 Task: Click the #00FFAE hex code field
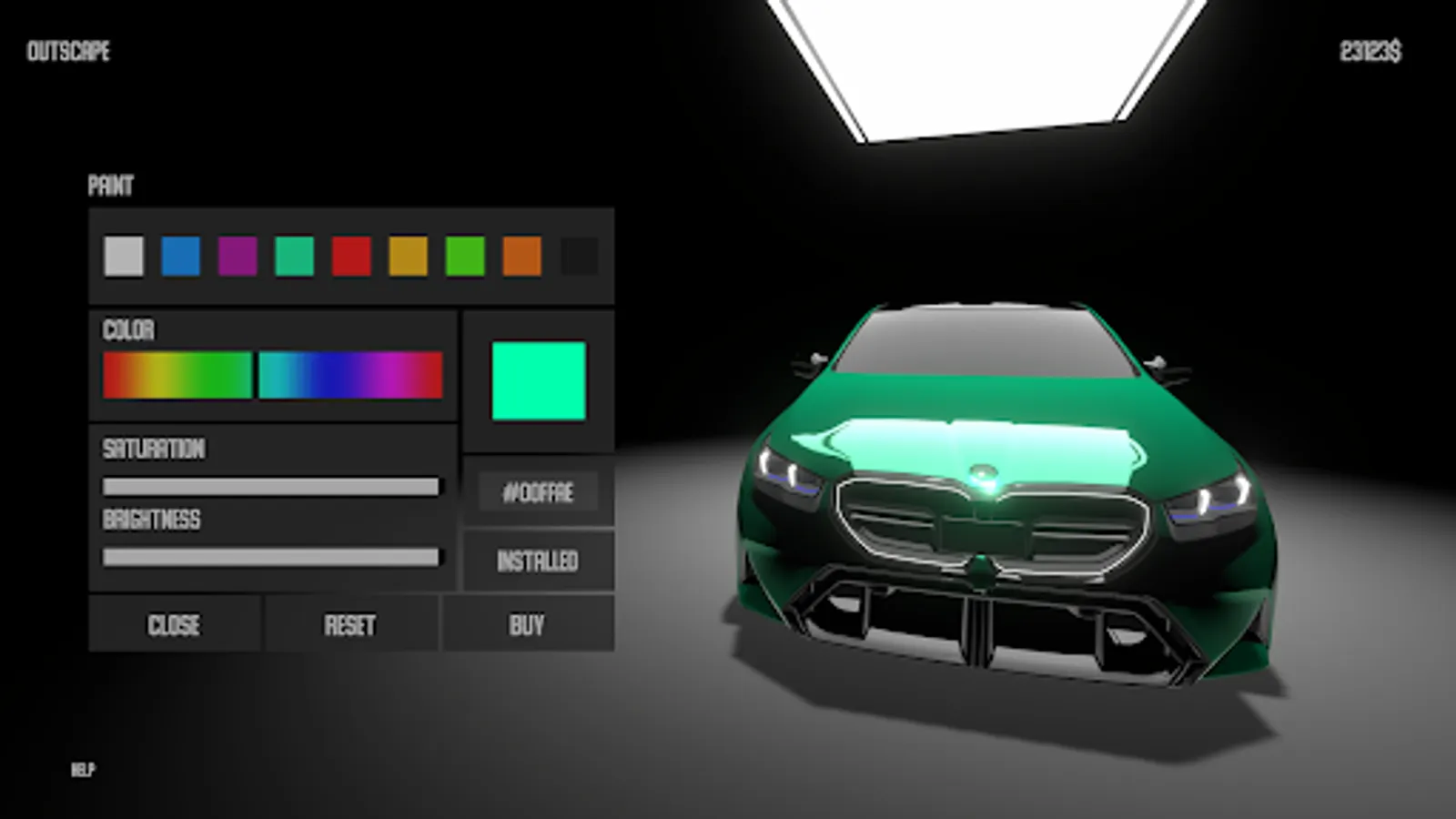(x=537, y=492)
